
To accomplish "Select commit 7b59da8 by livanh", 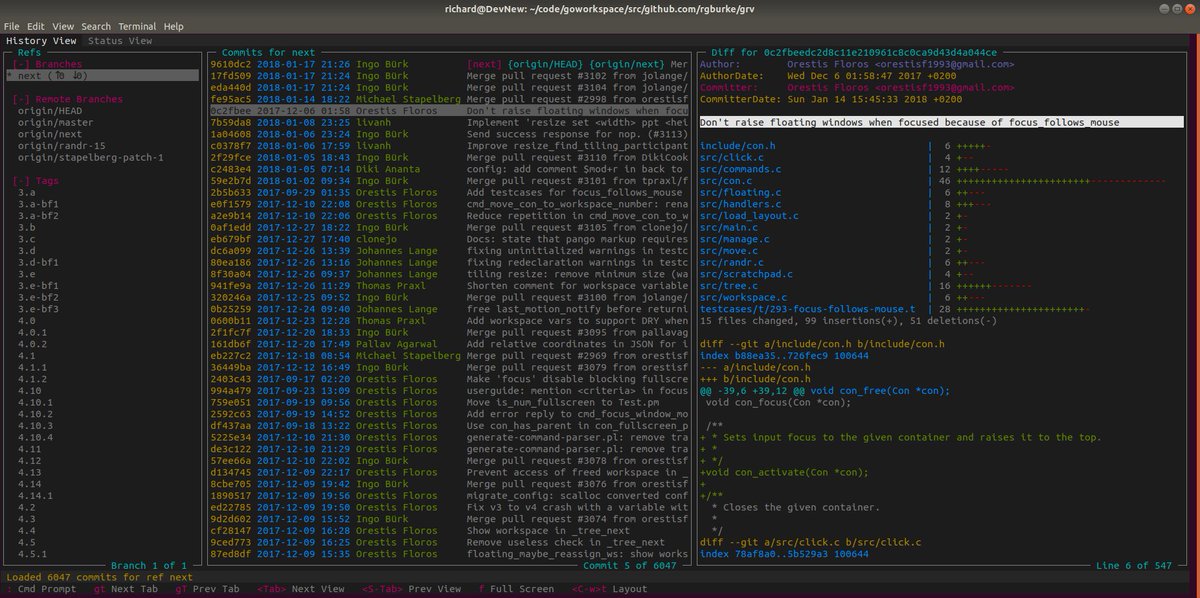I will tap(449, 122).
